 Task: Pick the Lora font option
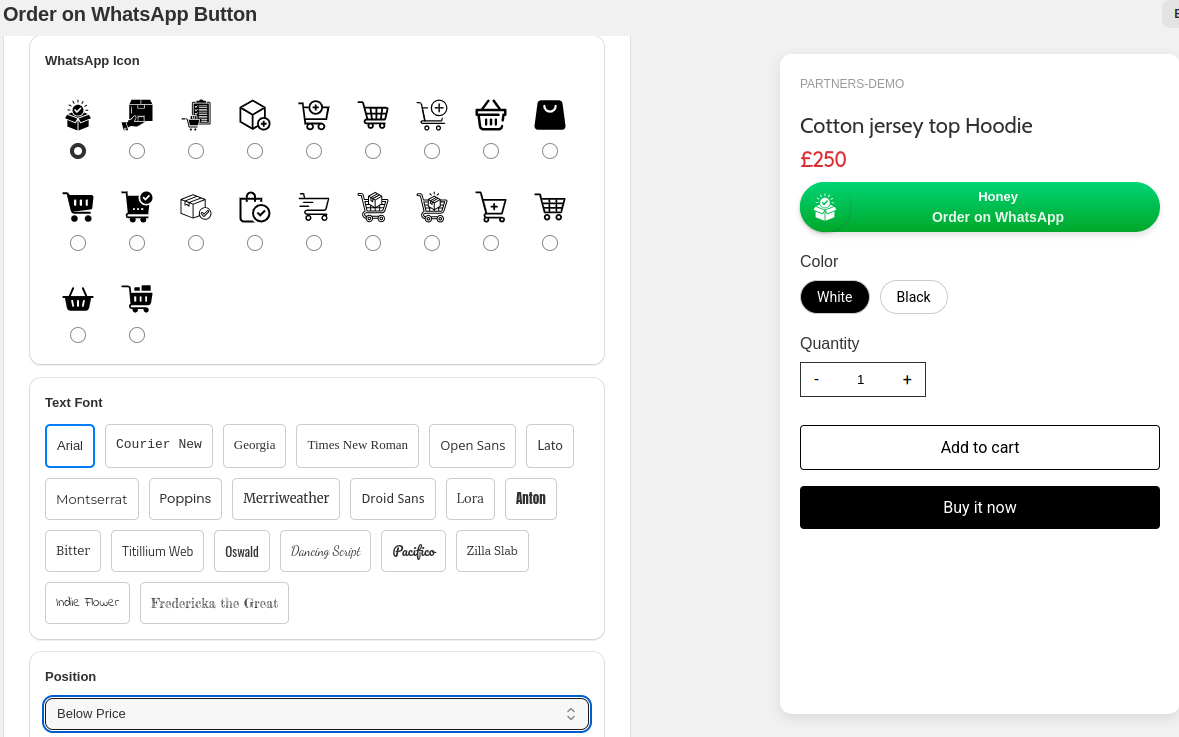(x=470, y=499)
